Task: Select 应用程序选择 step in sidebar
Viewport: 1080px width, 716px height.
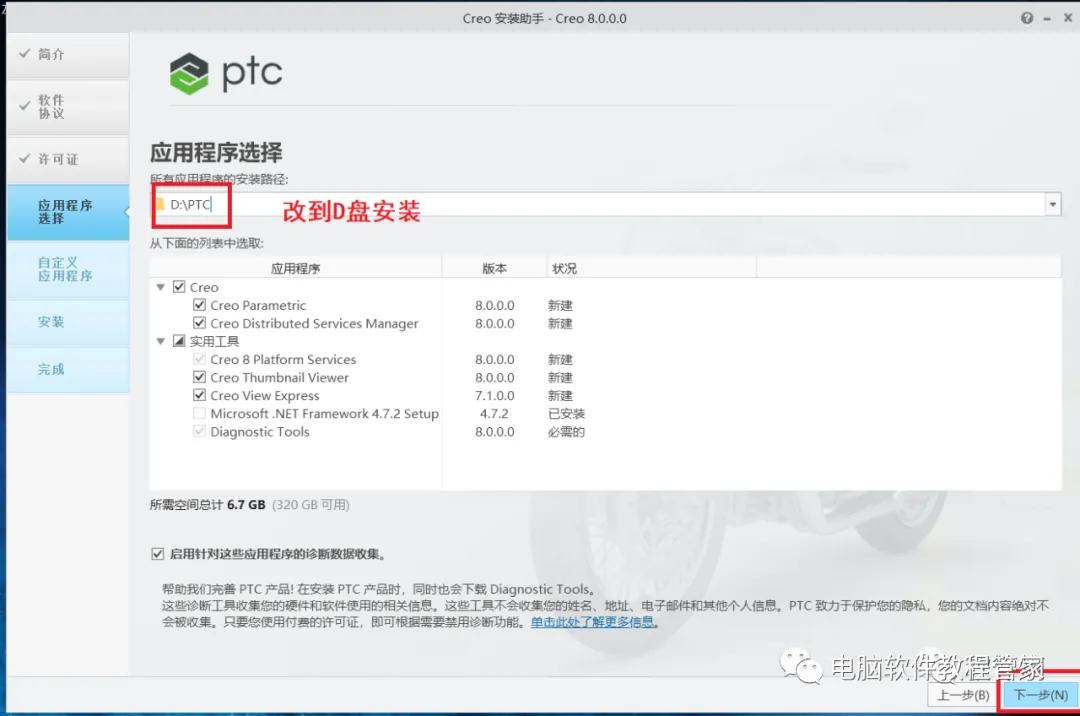Action: pyautogui.click(x=68, y=212)
